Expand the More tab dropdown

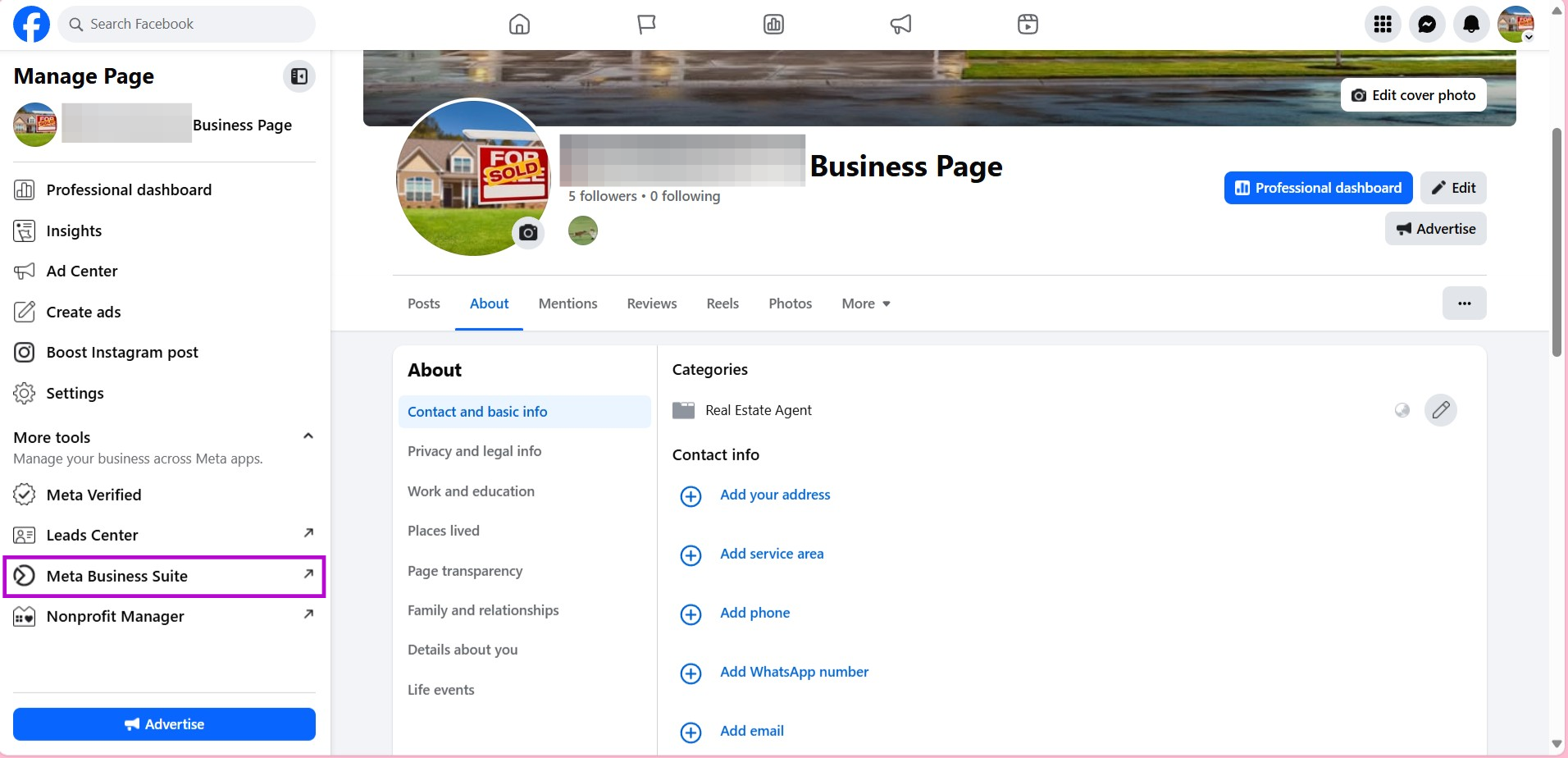coord(866,304)
